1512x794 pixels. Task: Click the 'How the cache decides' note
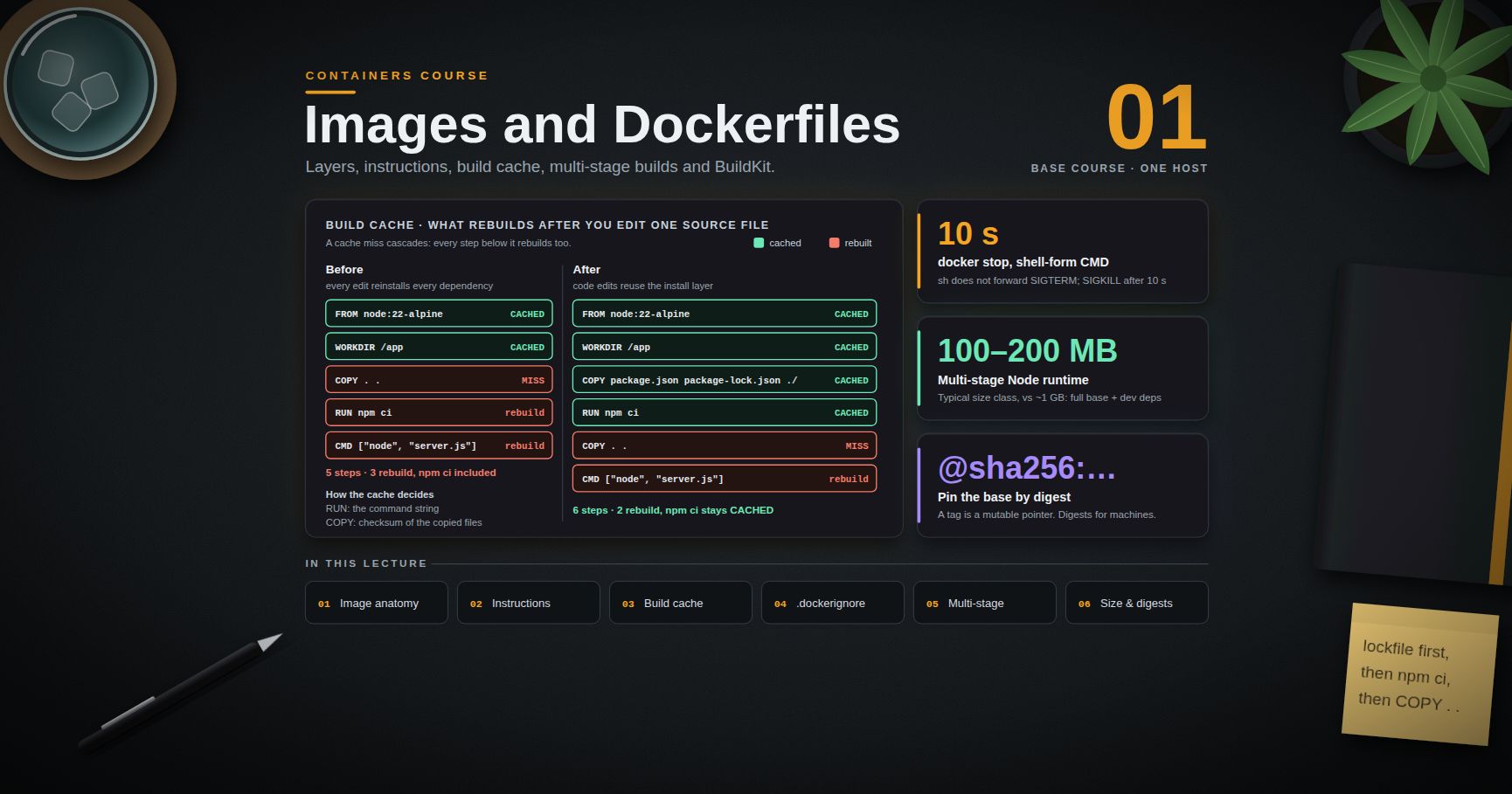379,494
